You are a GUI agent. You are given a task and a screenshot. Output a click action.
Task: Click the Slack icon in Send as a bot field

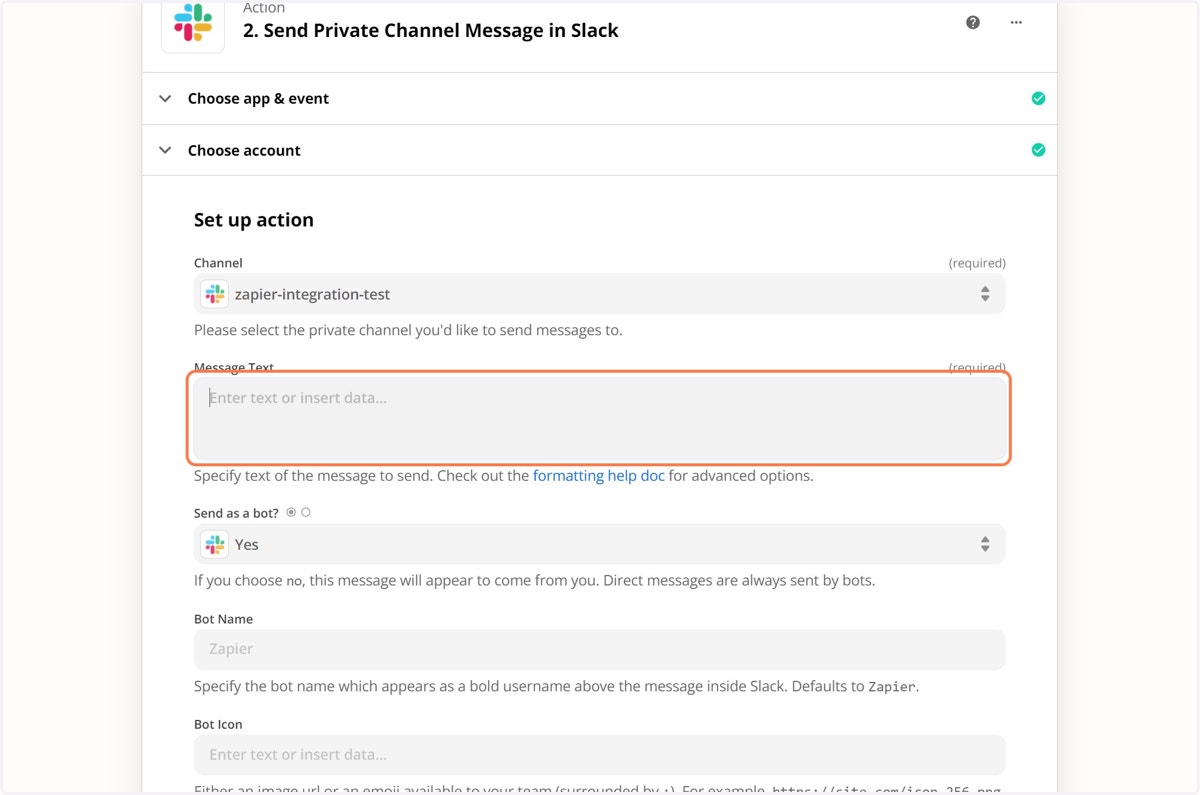click(x=215, y=544)
